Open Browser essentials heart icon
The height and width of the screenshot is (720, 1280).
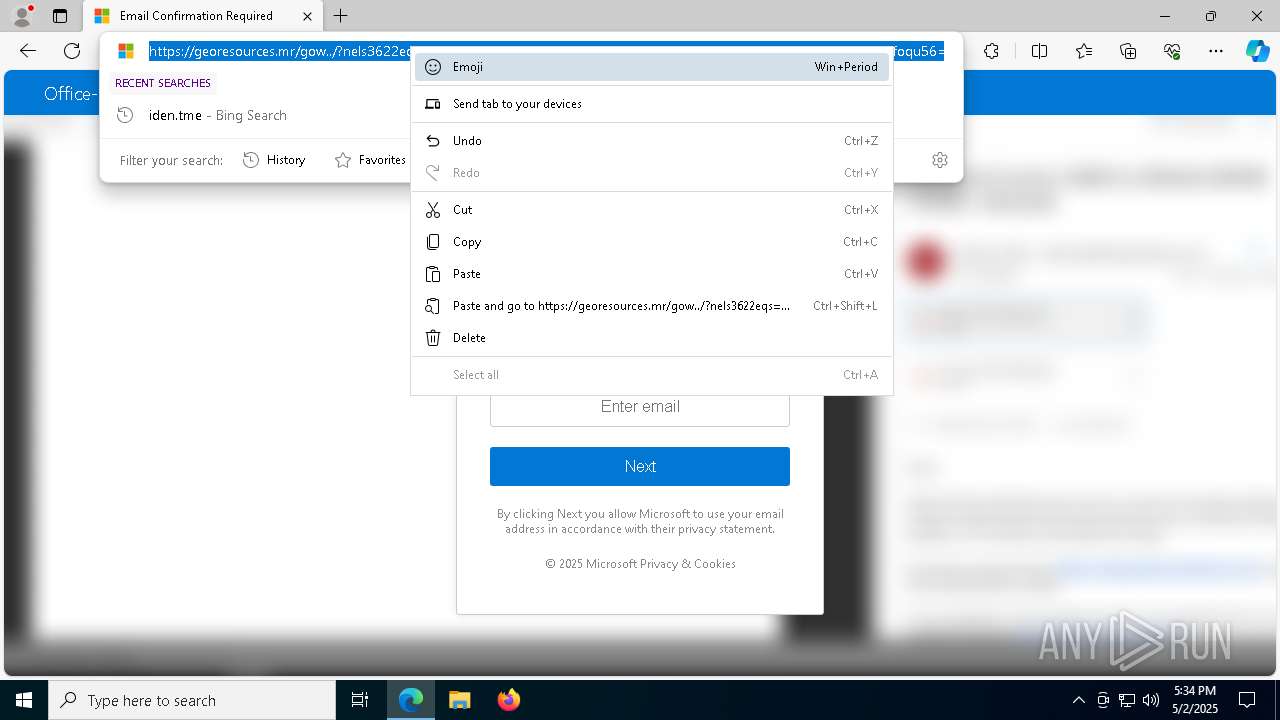coord(1172,51)
